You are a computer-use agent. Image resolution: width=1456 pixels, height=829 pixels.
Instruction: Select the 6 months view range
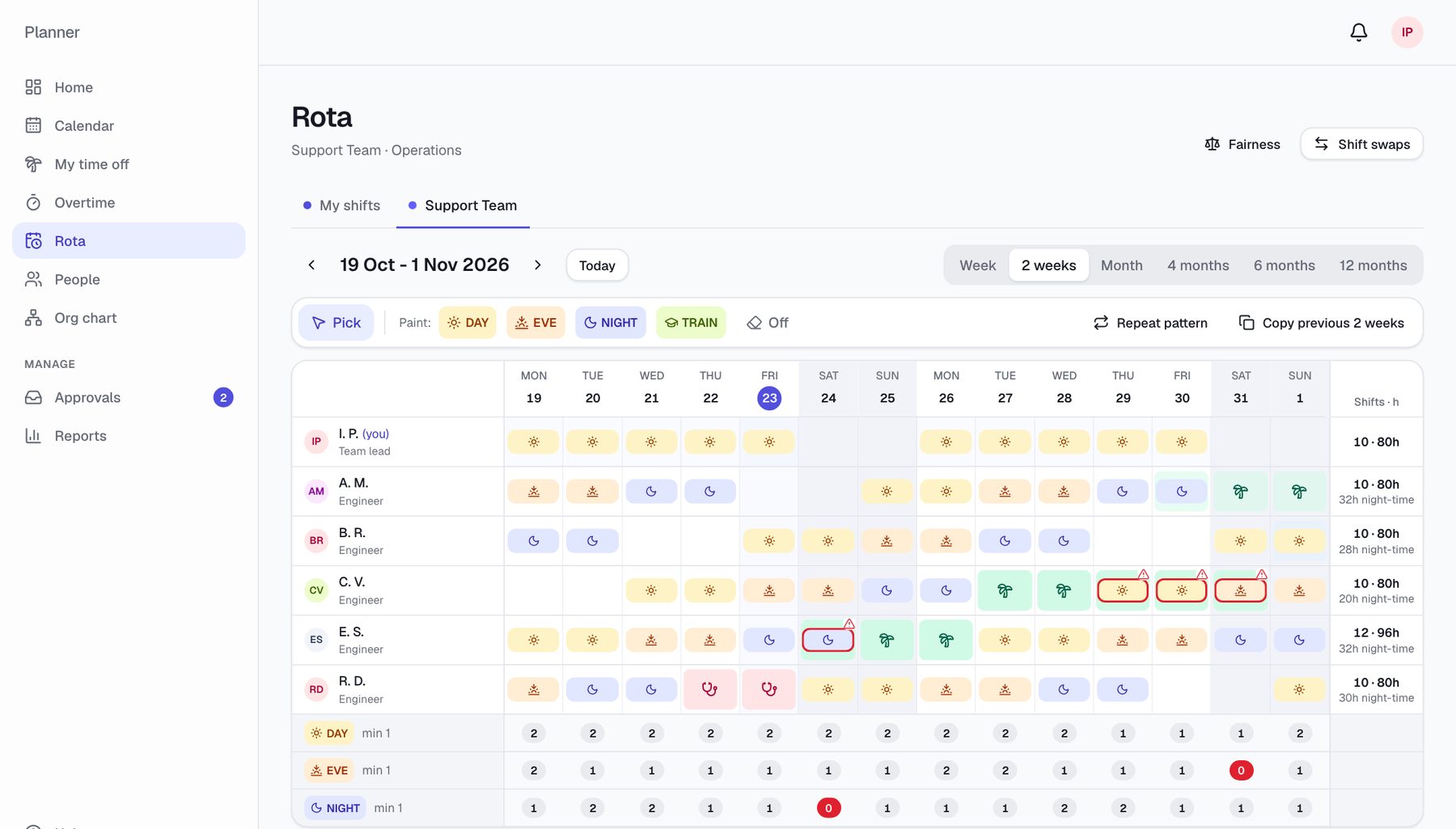(x=1285, y=265)
